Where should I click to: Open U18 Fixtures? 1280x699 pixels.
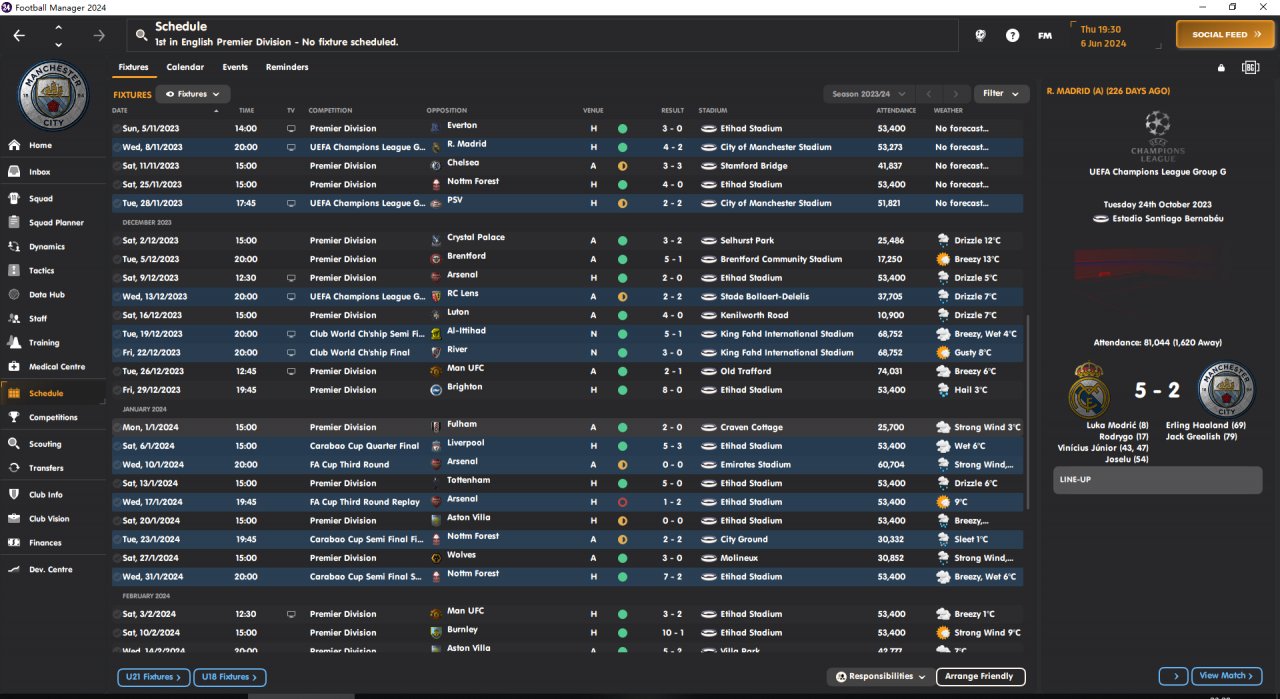click(x=230, y=677)
